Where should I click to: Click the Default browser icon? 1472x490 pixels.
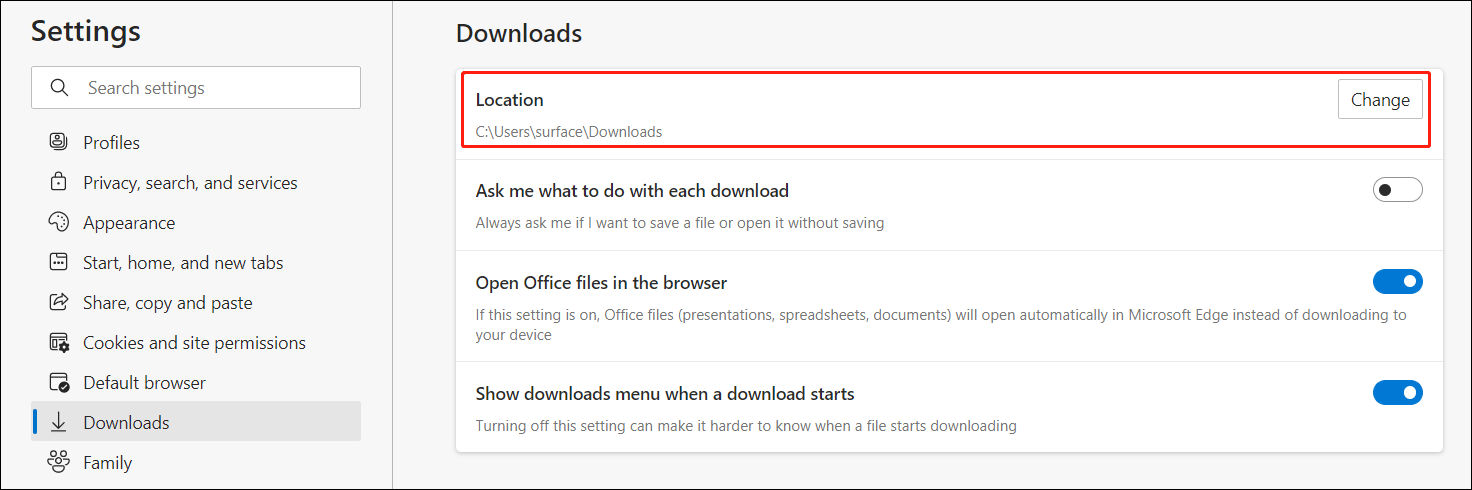58,382
